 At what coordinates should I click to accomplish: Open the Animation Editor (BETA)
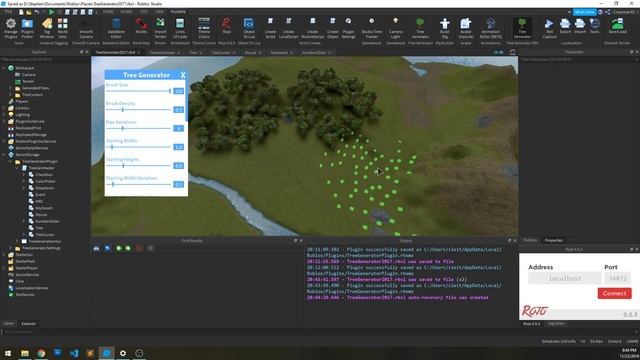tap(491, 28)
